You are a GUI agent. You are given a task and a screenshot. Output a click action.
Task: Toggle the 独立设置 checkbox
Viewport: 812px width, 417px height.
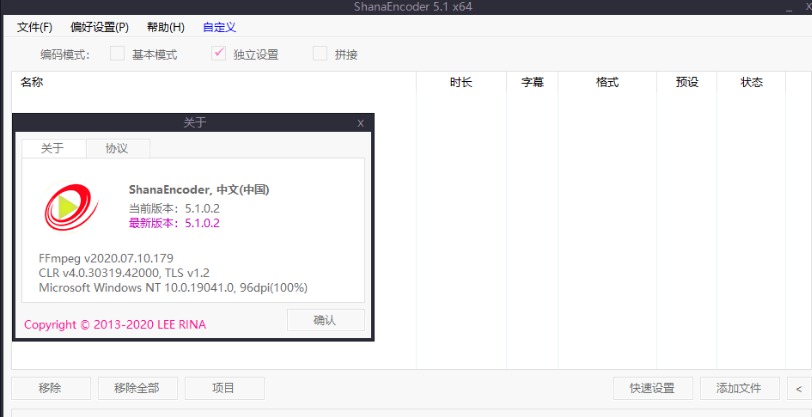tap(219, 54)
